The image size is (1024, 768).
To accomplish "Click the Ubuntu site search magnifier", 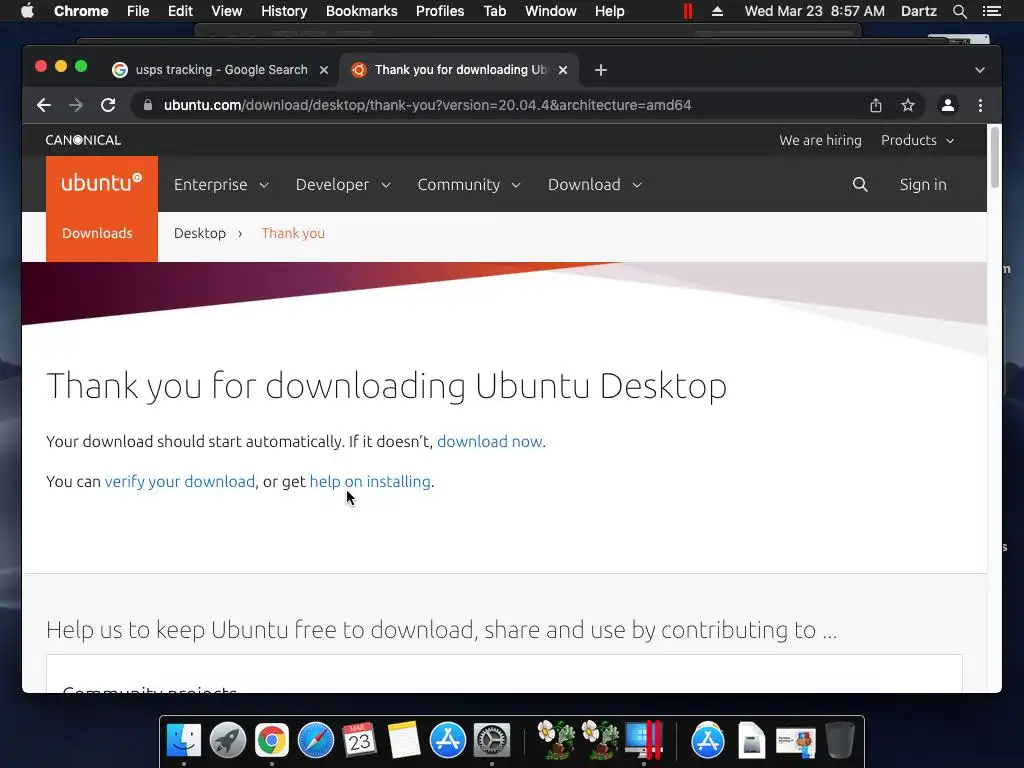I will click(x=860, y=185).
